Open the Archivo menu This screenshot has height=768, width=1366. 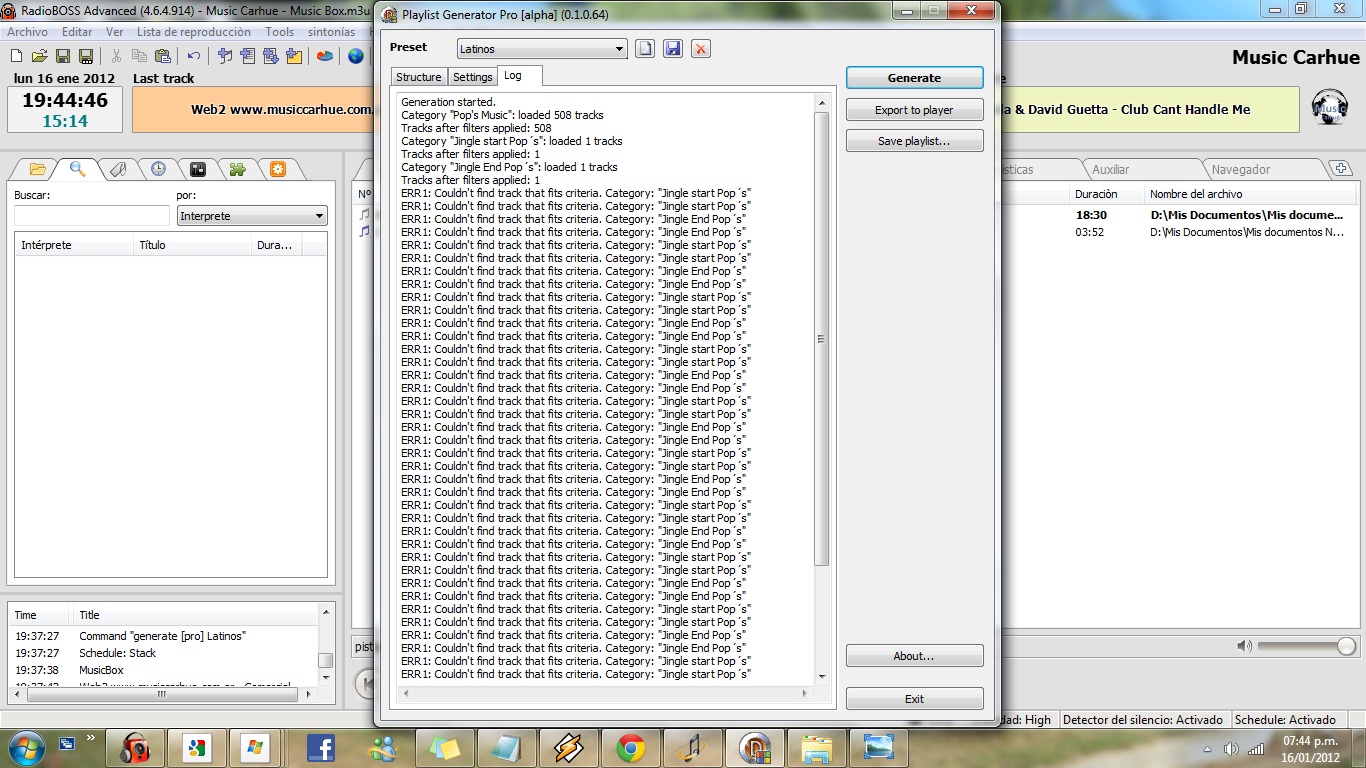[x=27, y=32]
